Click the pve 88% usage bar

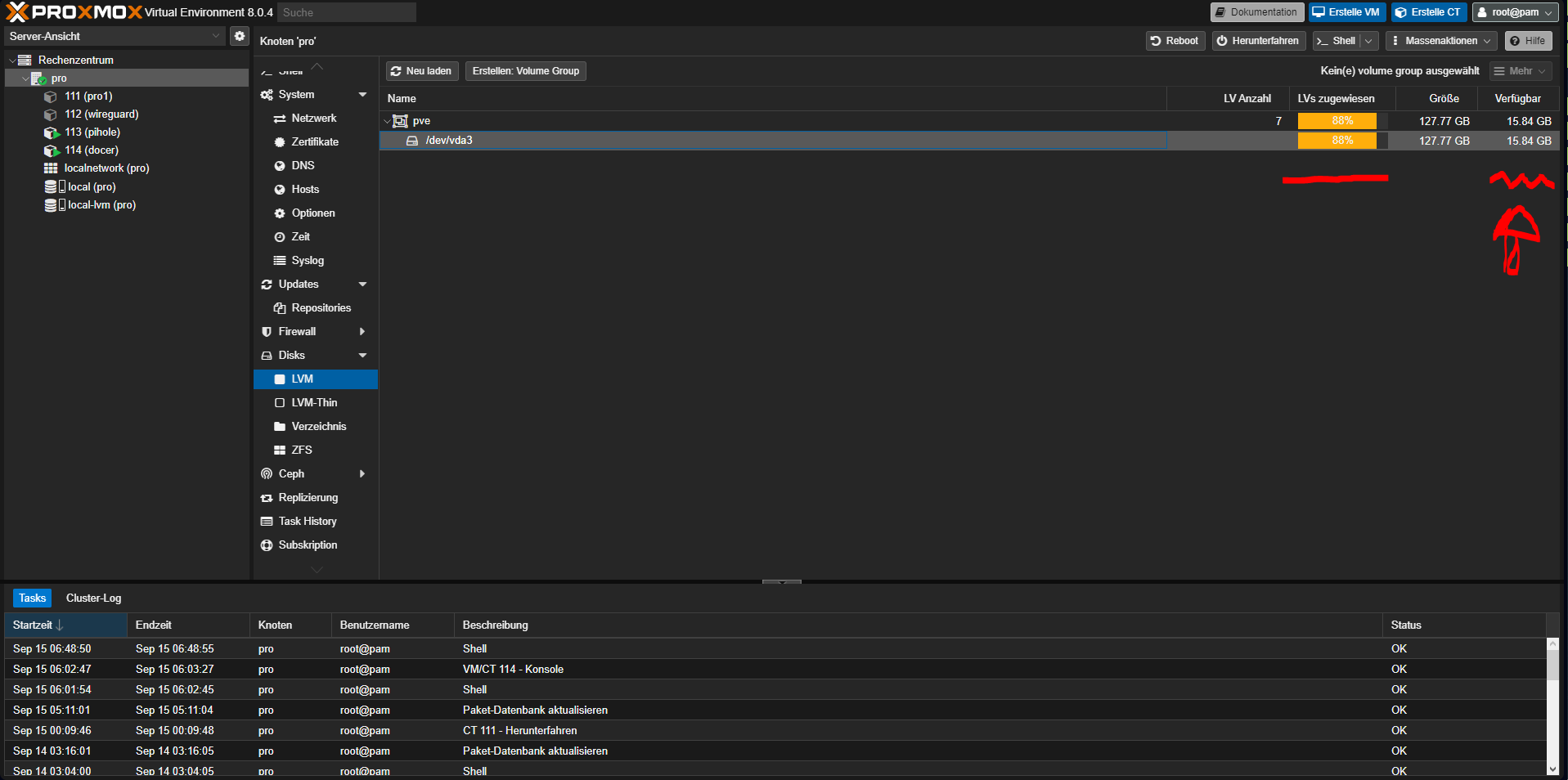[1342, 121]
